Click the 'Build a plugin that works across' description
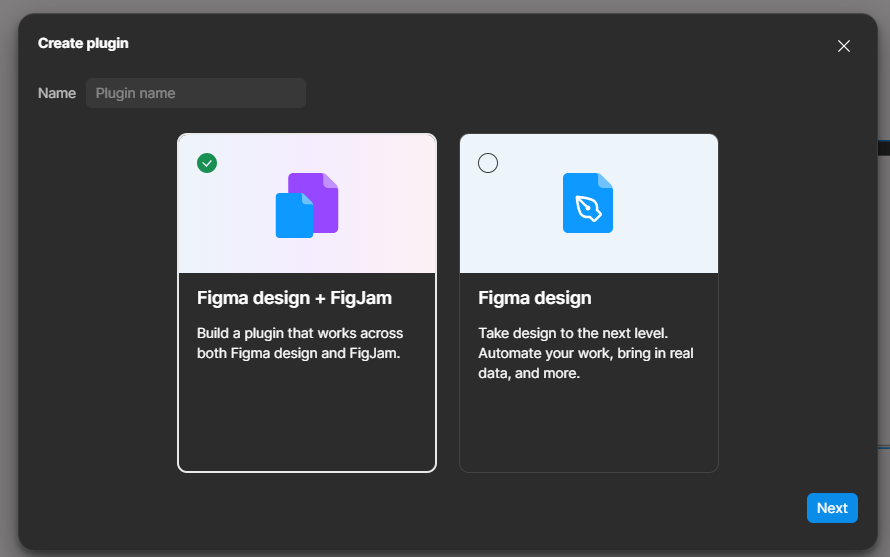Screen dimensions: 890x557 [300, 343]
